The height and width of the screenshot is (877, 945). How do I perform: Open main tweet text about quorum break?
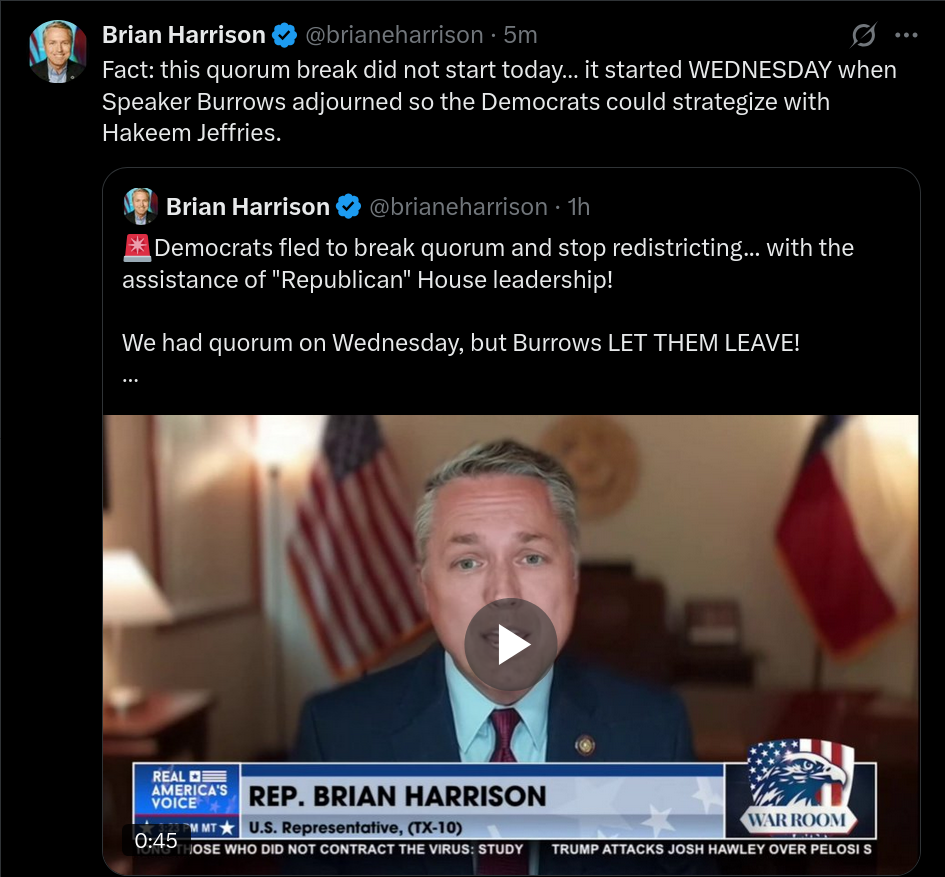pyautogui.click(x=499, y=101)
